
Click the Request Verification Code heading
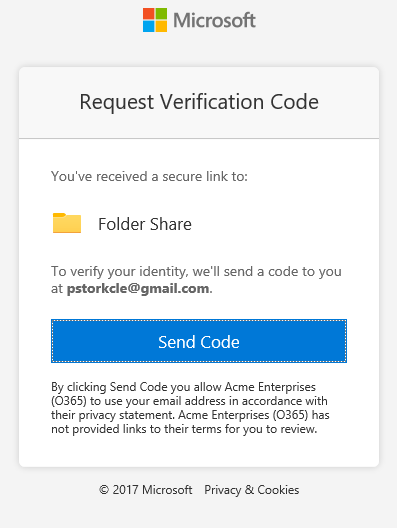click(x=199, y=102)
